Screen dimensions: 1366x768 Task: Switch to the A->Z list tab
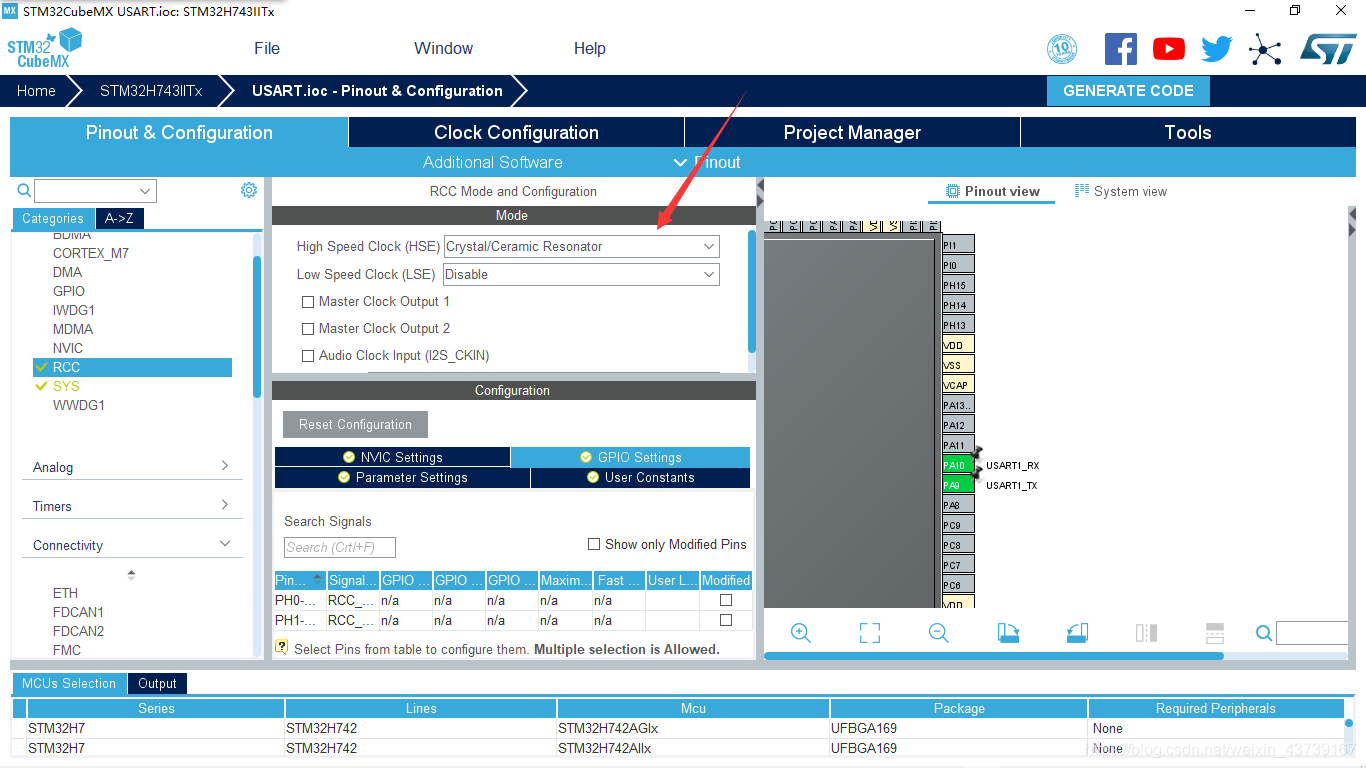coord(119,218)
